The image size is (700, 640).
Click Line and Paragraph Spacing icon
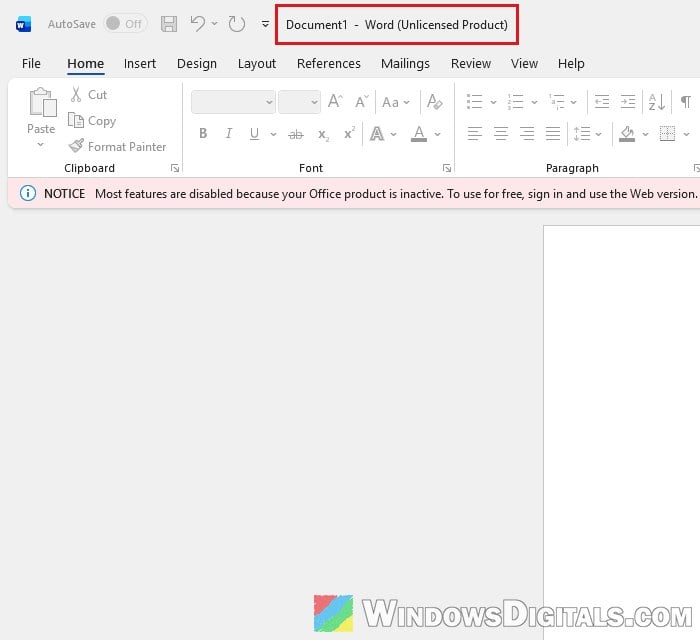point(582,133)
